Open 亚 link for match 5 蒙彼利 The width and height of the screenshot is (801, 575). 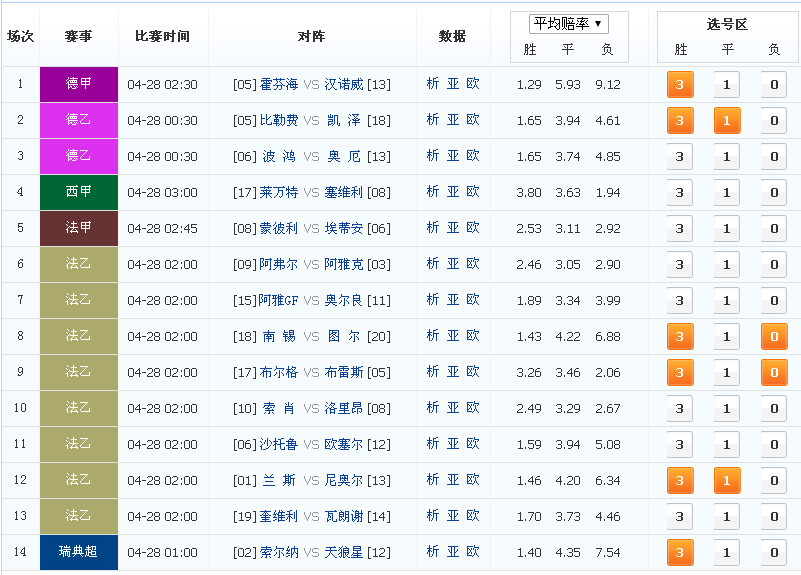pos(453,228)
